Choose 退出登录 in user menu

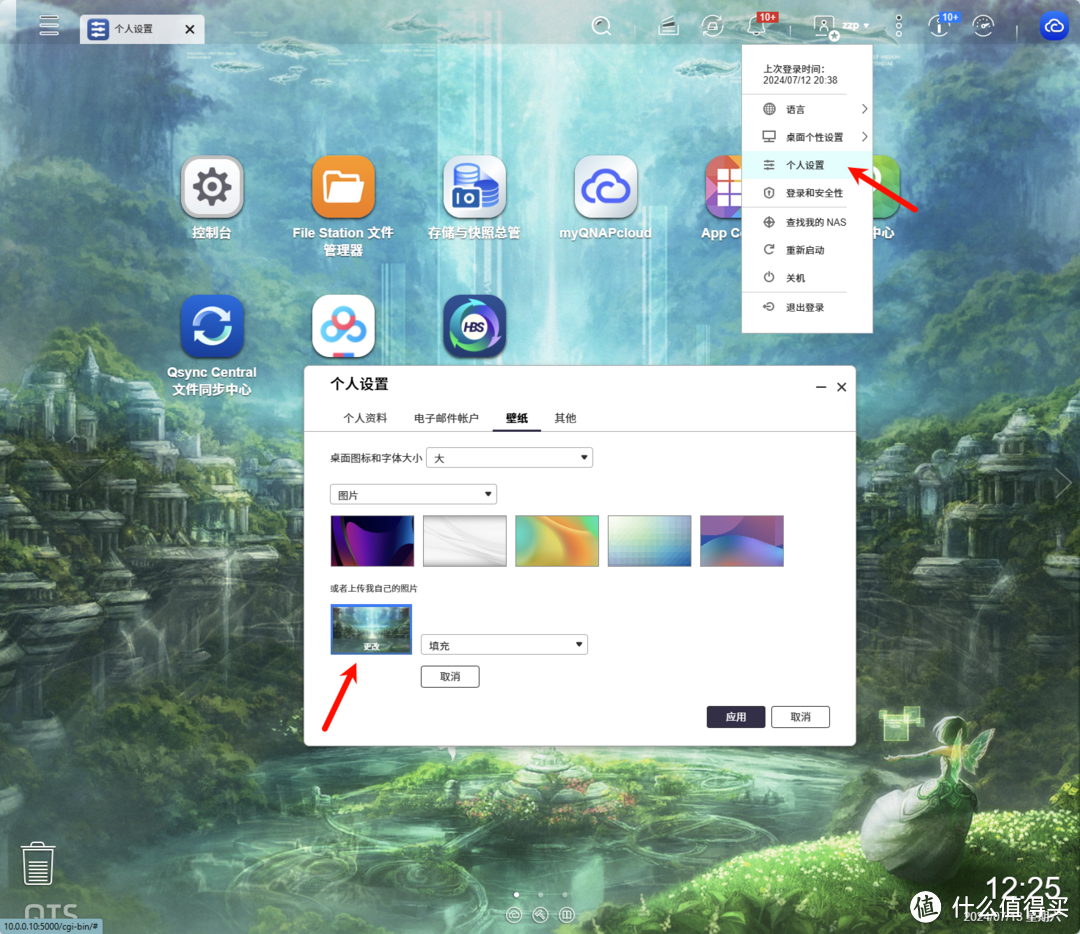pyautogui.click(x=807, y=307)
